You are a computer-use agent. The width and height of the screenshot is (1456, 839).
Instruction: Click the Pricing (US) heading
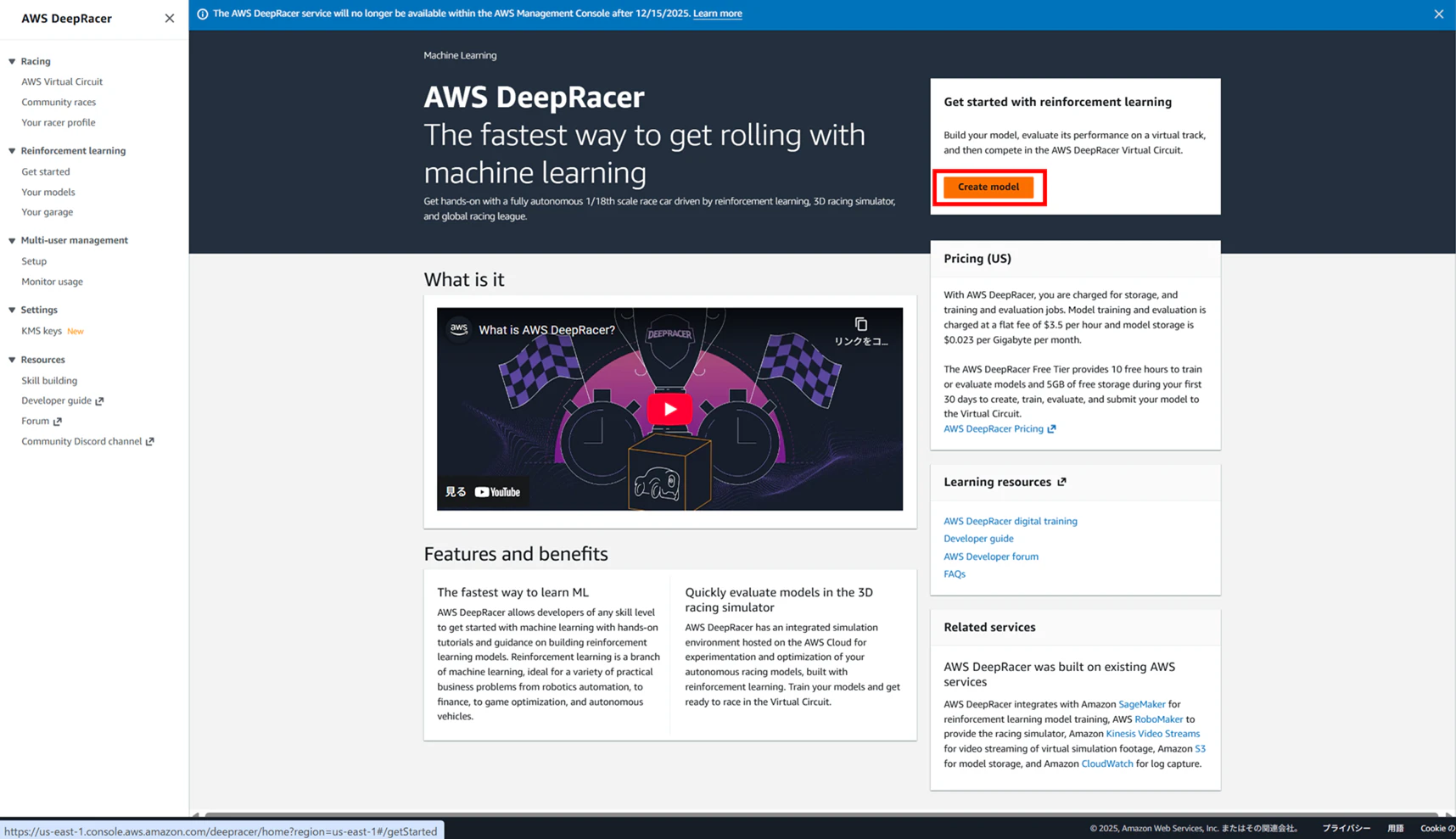(977, 259)
